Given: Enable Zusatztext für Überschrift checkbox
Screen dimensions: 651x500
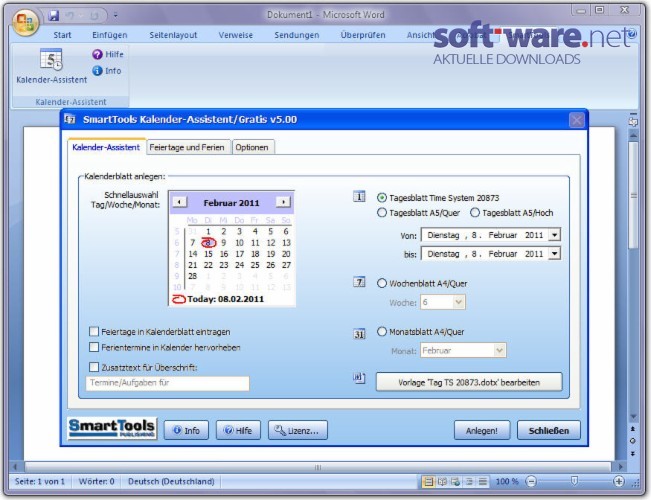Looking at the screenshot, I should pos(94,367).
